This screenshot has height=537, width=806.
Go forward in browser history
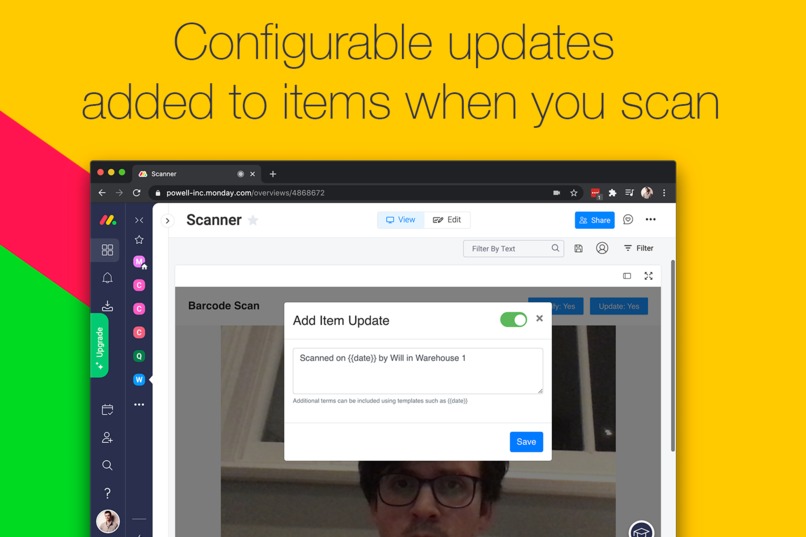[x=119, y=193]
